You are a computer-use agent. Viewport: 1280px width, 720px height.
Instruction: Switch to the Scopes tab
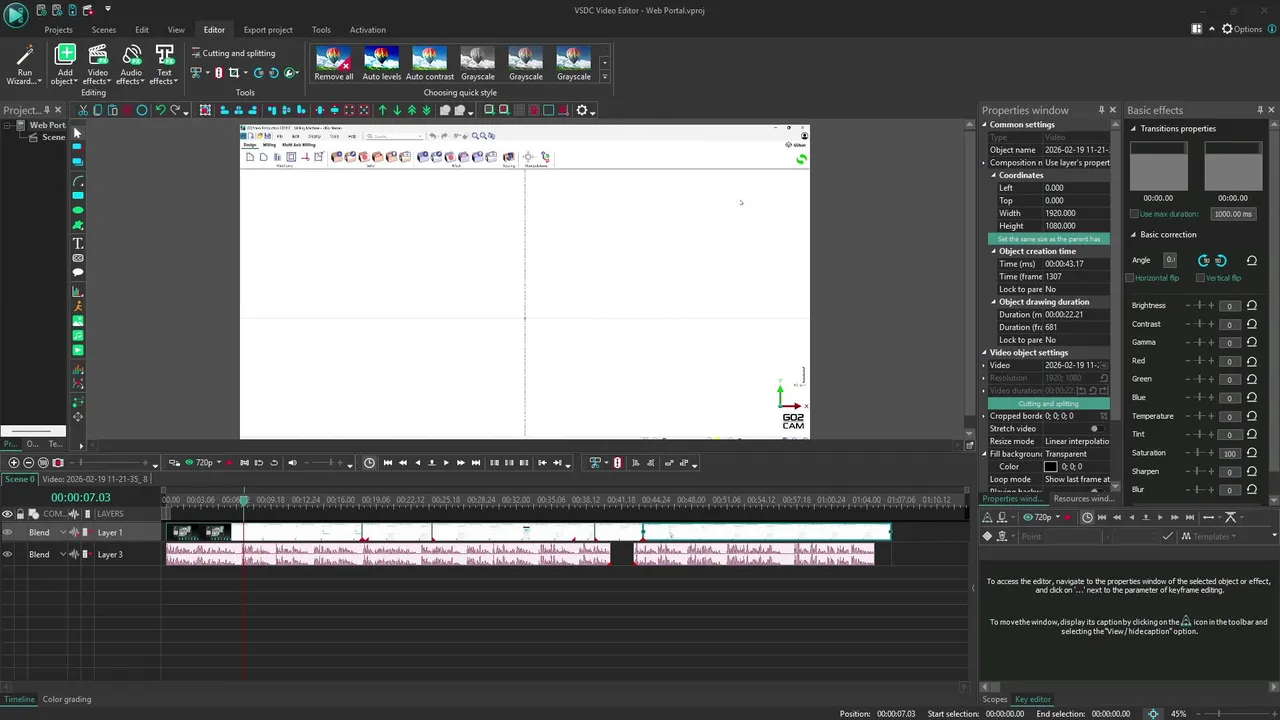[995, 699]
